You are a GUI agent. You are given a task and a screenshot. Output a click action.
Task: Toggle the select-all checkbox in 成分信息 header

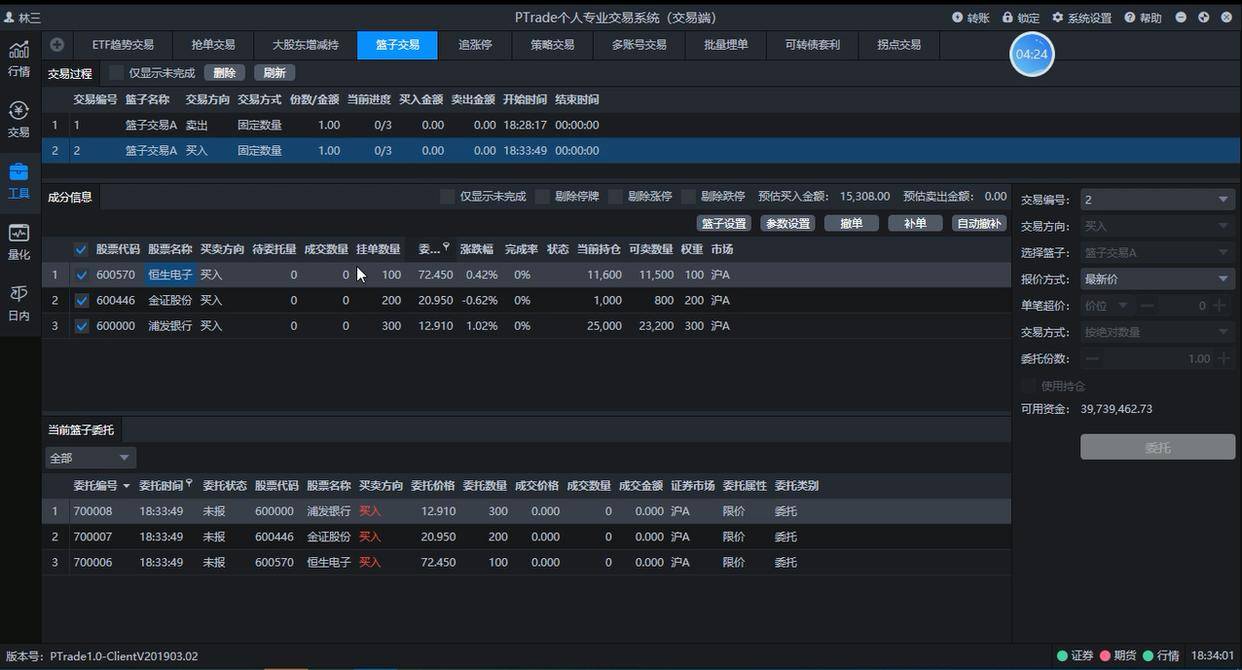tap(81, 249)
